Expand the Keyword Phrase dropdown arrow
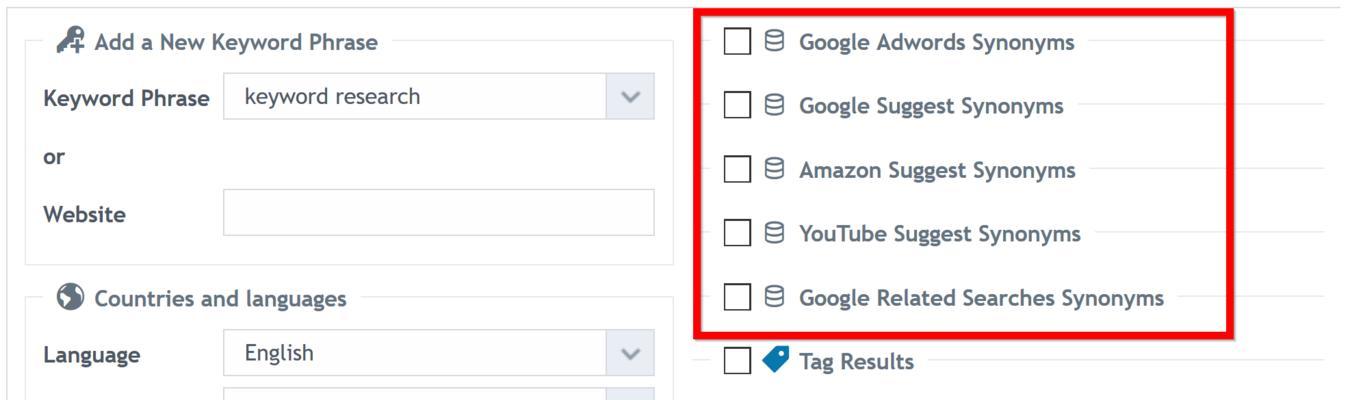Viewport: 1350px width, 400px height. tap(630, 97)
